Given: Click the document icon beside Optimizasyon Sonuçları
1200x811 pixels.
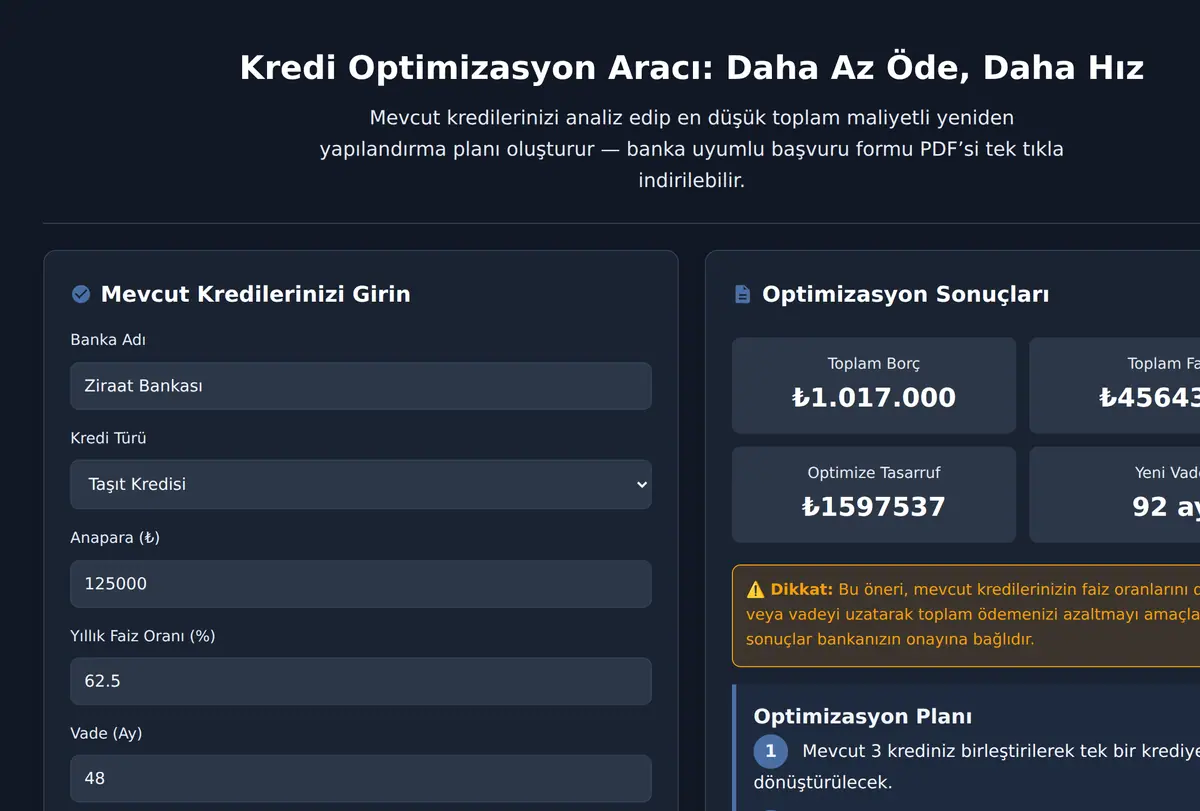Looking at the screenshot, I should [x=742, y=294].
